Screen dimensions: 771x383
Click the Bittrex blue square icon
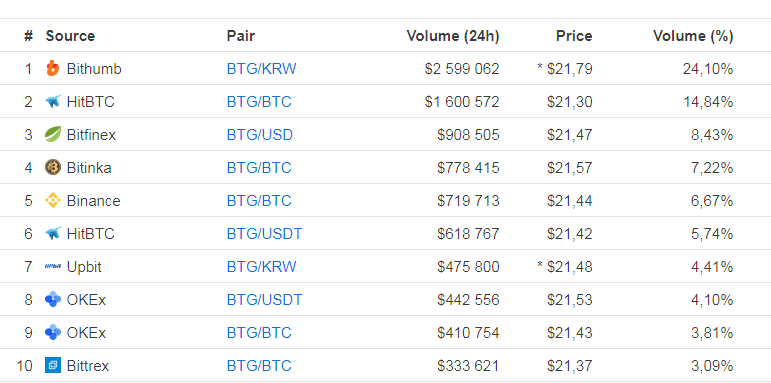click(53, 366)
